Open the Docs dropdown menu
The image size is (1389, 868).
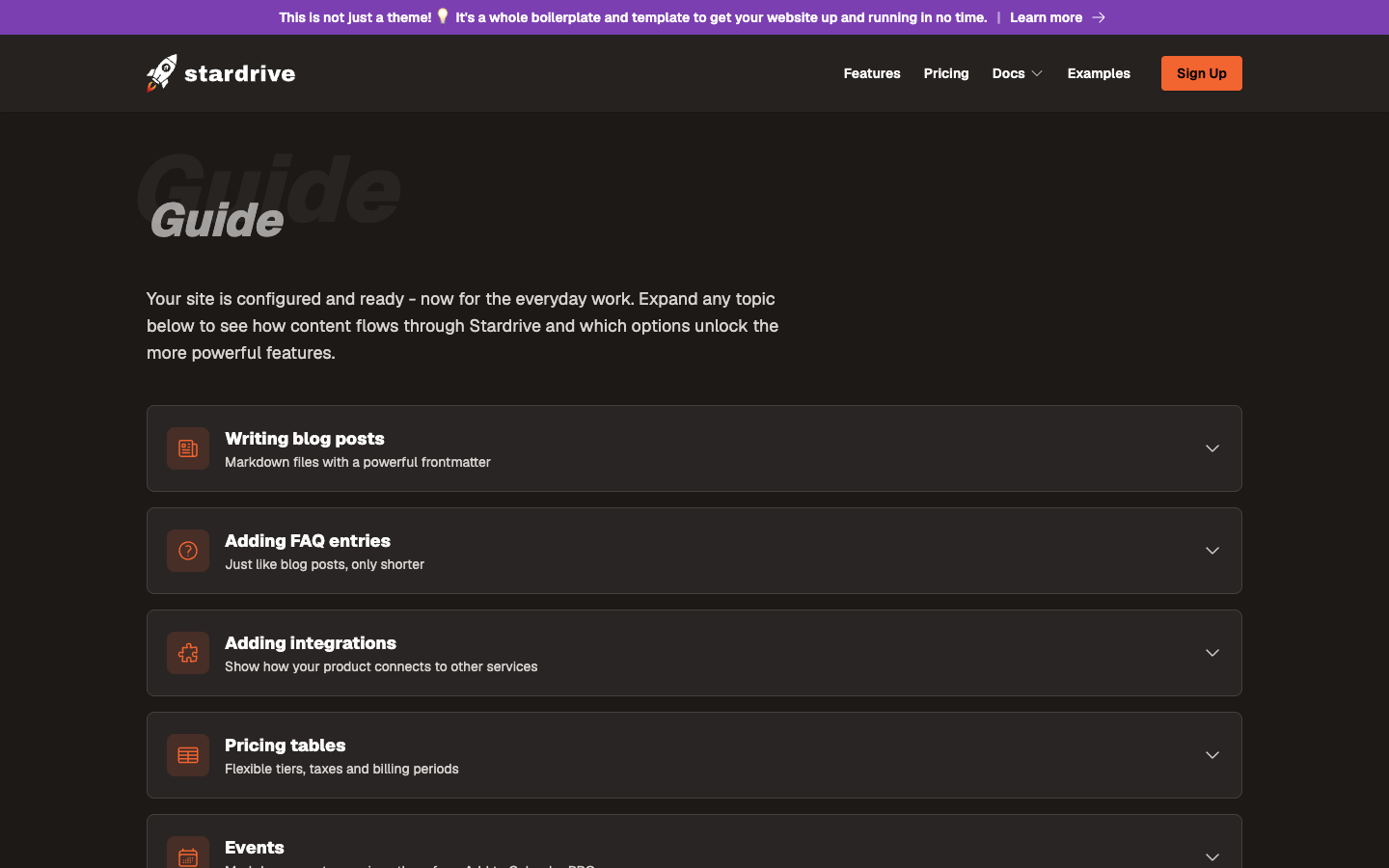coord(1018,73)
